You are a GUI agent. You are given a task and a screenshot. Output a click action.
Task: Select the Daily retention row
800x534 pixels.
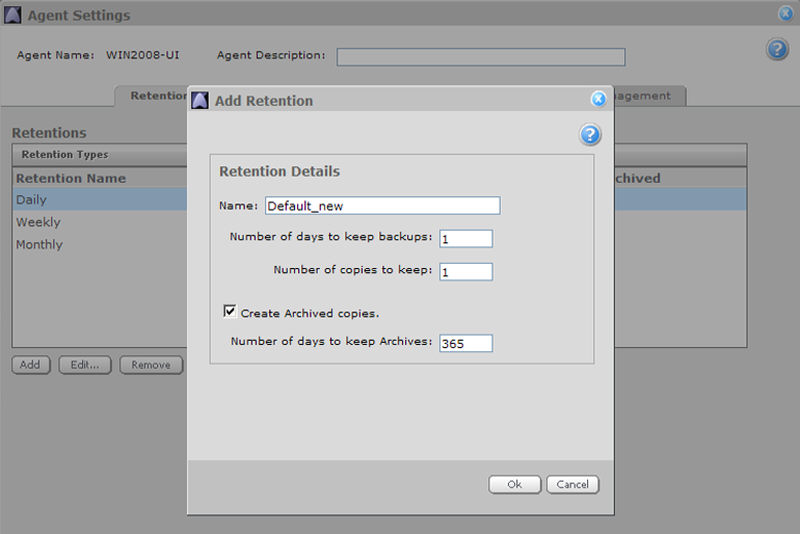(x=100, y=200)
